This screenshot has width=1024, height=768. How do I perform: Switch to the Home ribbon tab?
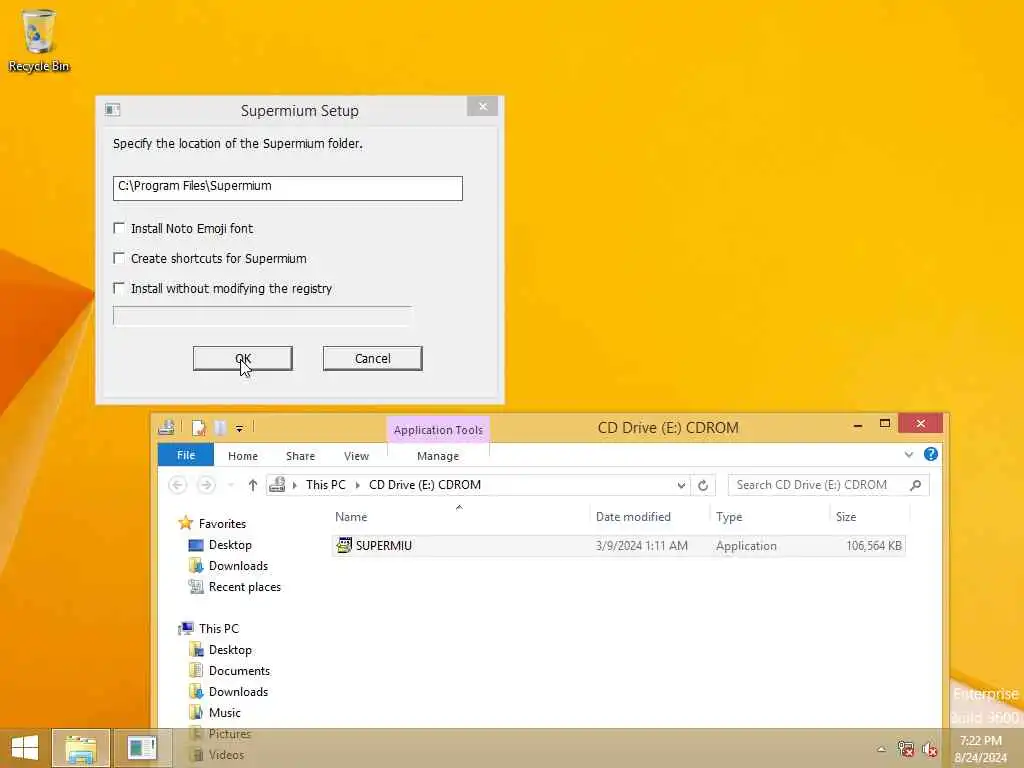click(x=243, y=456)
